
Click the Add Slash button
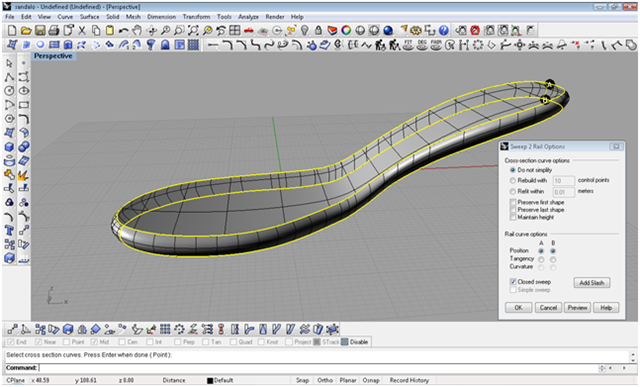point(592,282)
